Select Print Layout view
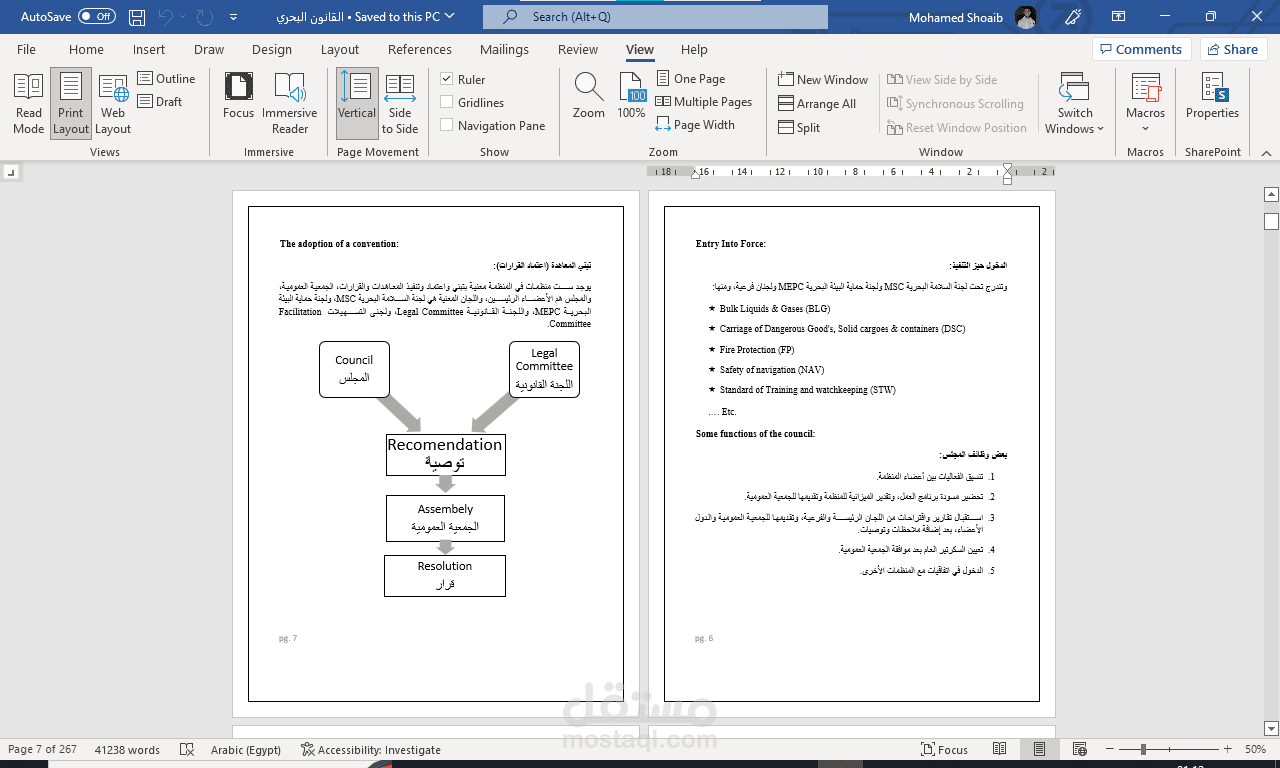1280x768 pixels. coord(71,103)
